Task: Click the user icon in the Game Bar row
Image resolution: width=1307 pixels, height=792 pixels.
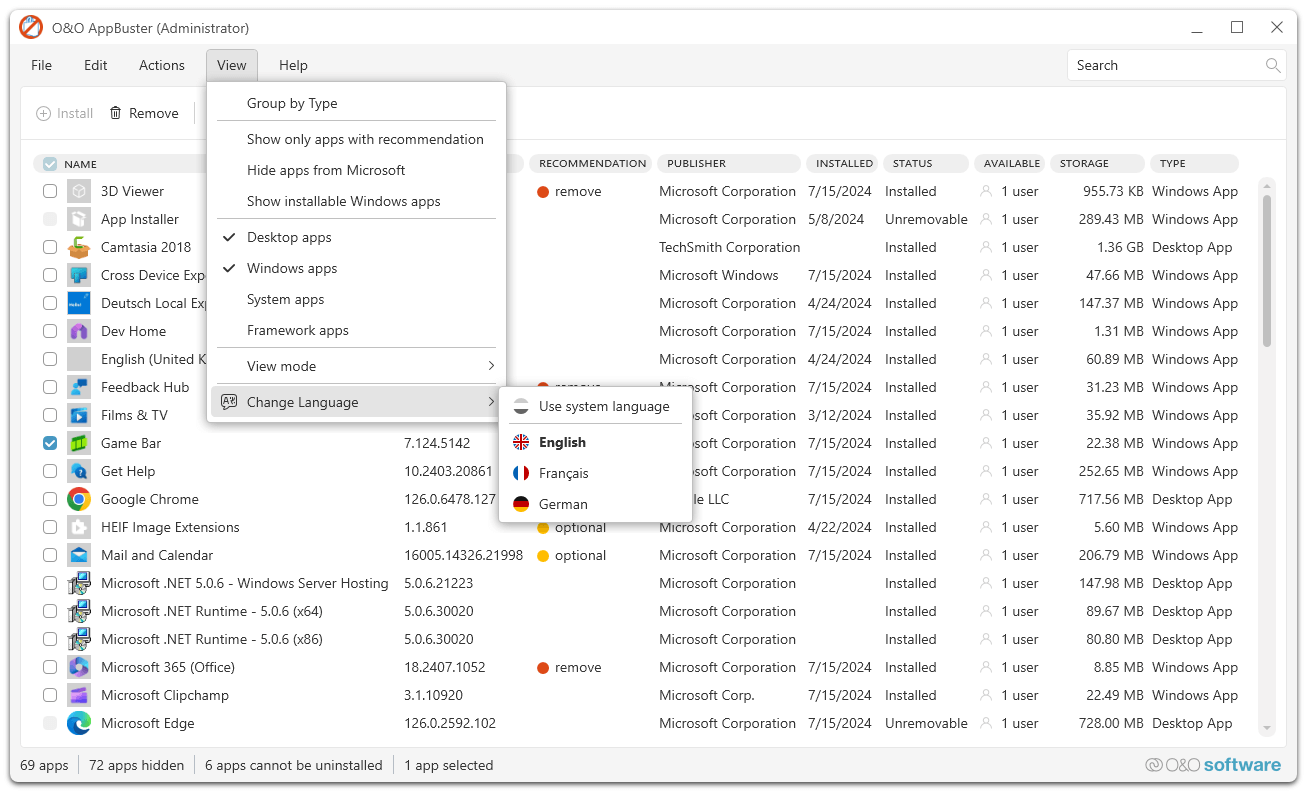Action: tap(987, 443)
